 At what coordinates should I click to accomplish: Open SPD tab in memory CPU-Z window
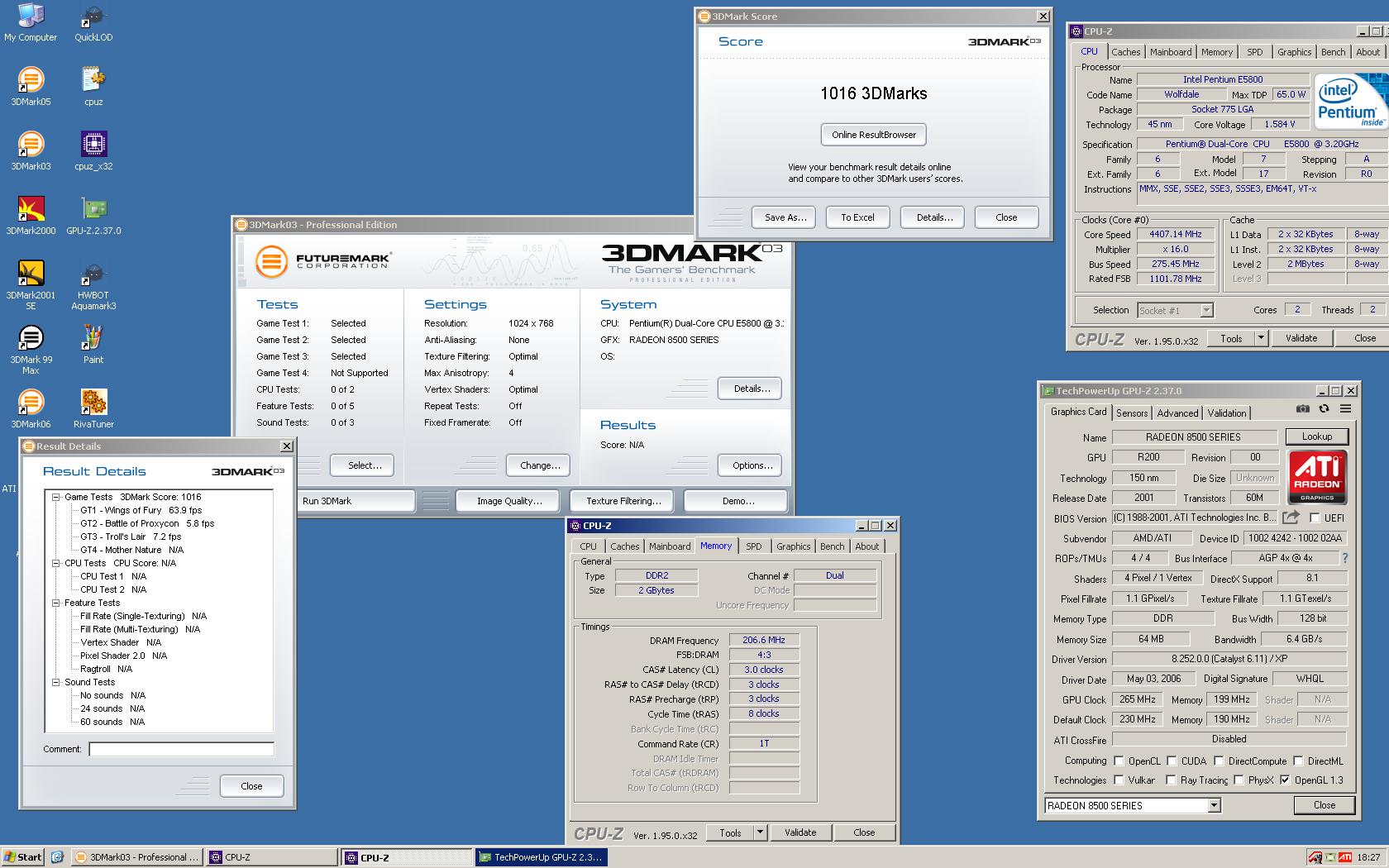coord(753,546)
